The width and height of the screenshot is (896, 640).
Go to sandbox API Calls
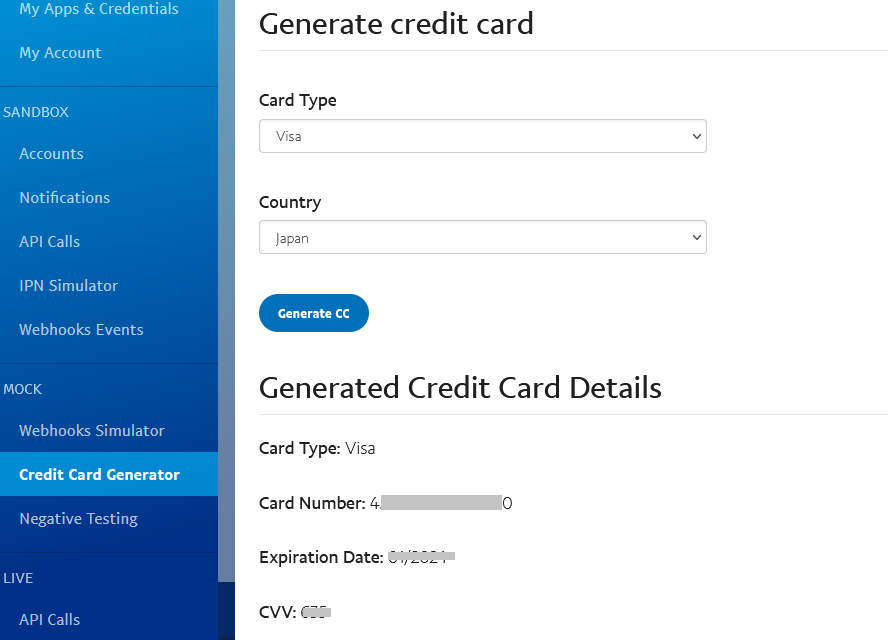[49, 241]
